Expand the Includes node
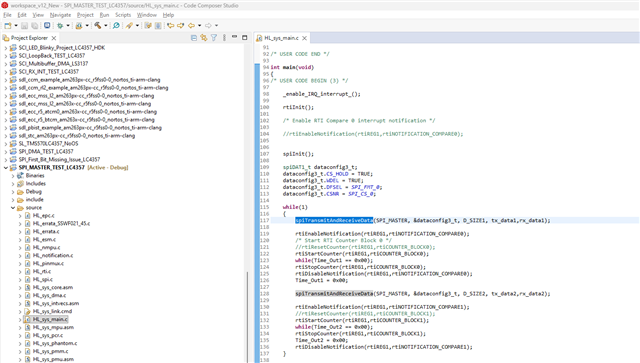The image size is (640, 363). pyautogui.click(x=13, y=184)
